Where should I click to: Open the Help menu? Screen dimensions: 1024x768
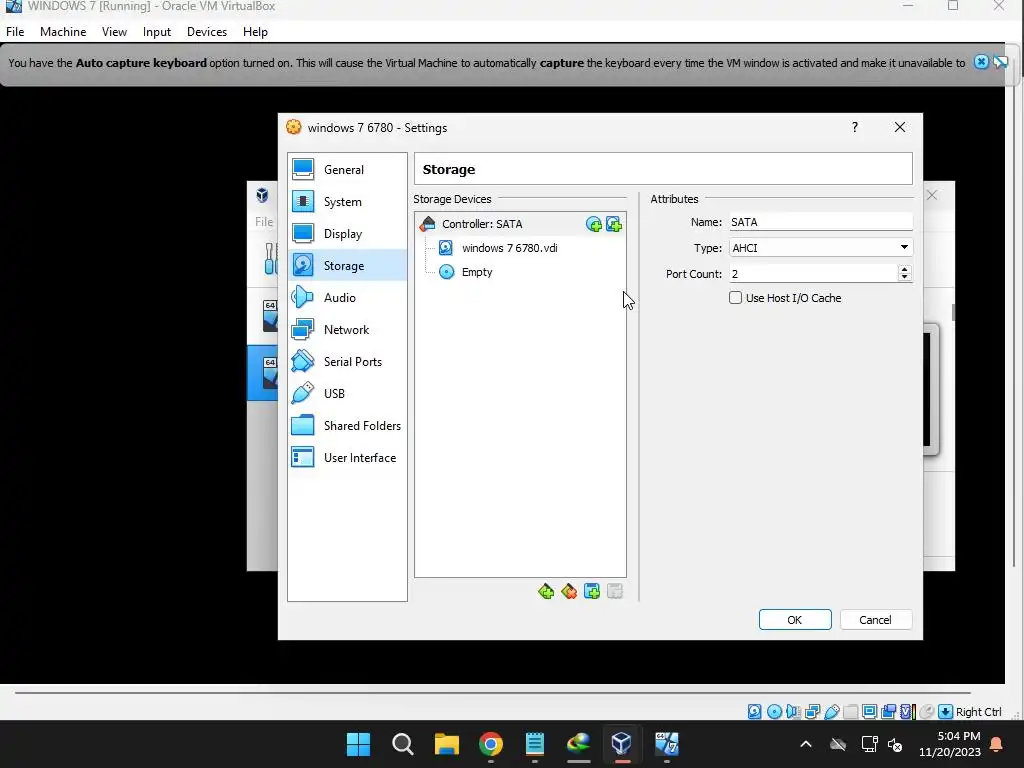pyautogui.click(x=255, y=32)
